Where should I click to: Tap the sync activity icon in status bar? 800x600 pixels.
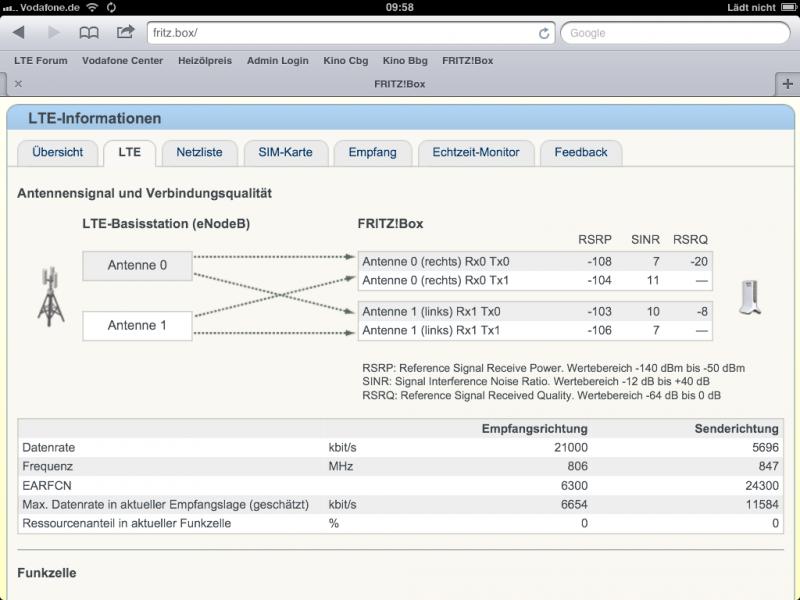111,7
